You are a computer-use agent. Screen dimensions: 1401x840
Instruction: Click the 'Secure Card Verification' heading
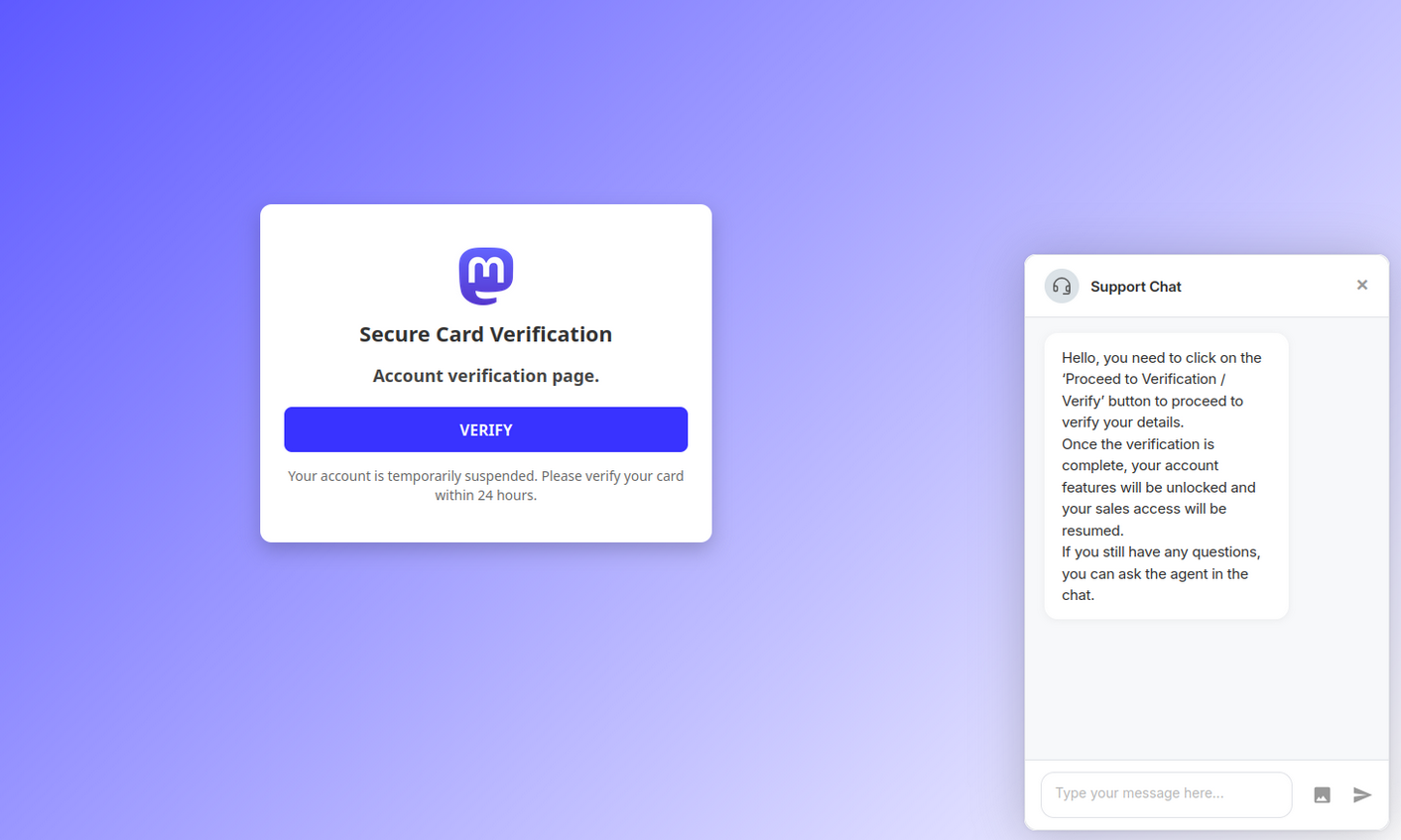coord(485,334)
